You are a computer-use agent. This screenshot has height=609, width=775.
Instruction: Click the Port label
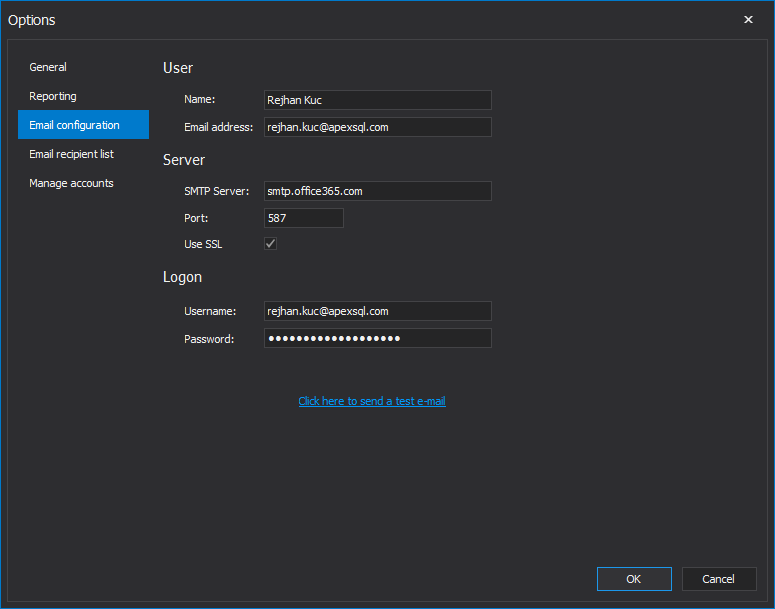tap(196, 218)
